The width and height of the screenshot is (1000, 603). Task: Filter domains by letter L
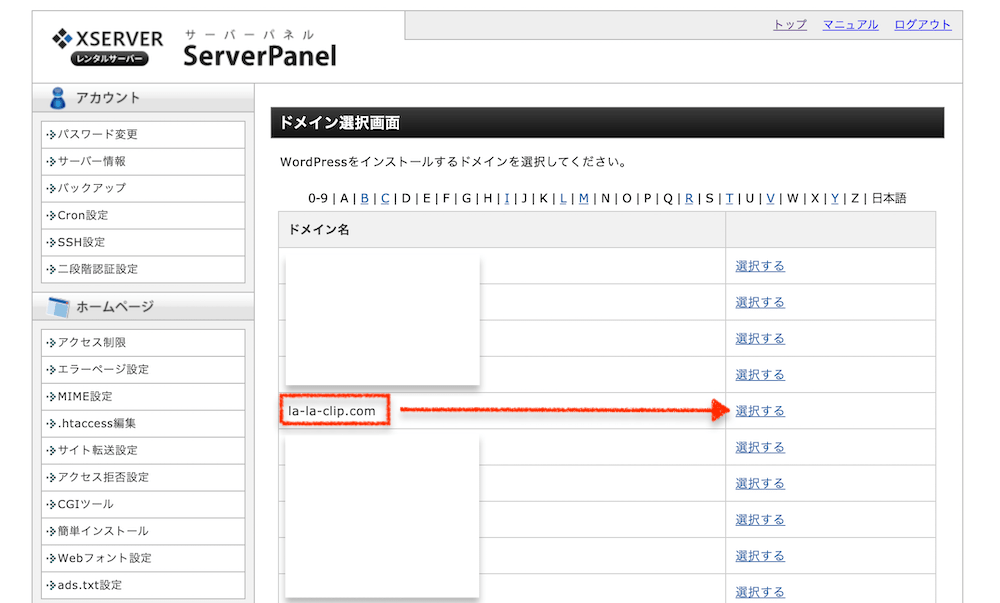tap(563, 198)
